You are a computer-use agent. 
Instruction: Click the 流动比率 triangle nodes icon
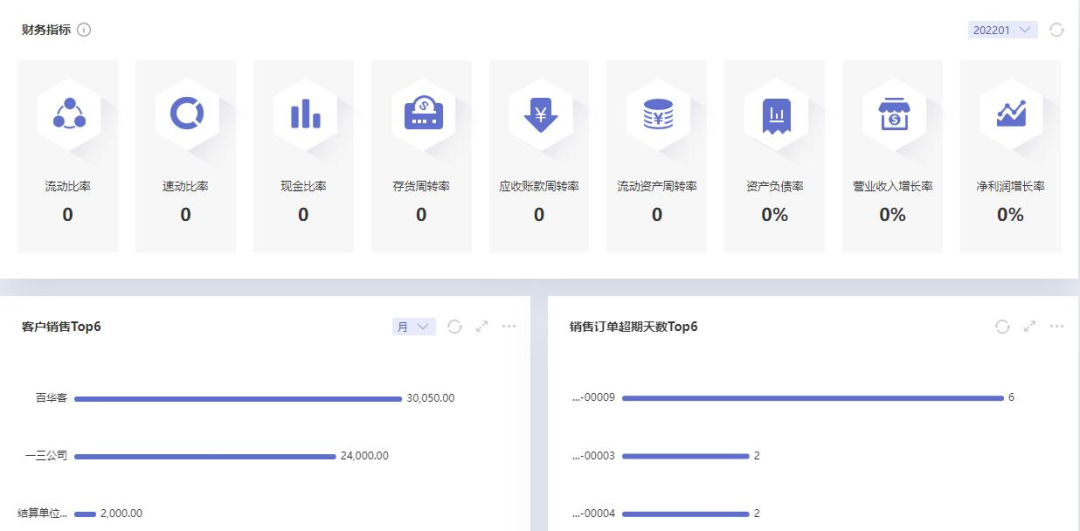point(68,114)
